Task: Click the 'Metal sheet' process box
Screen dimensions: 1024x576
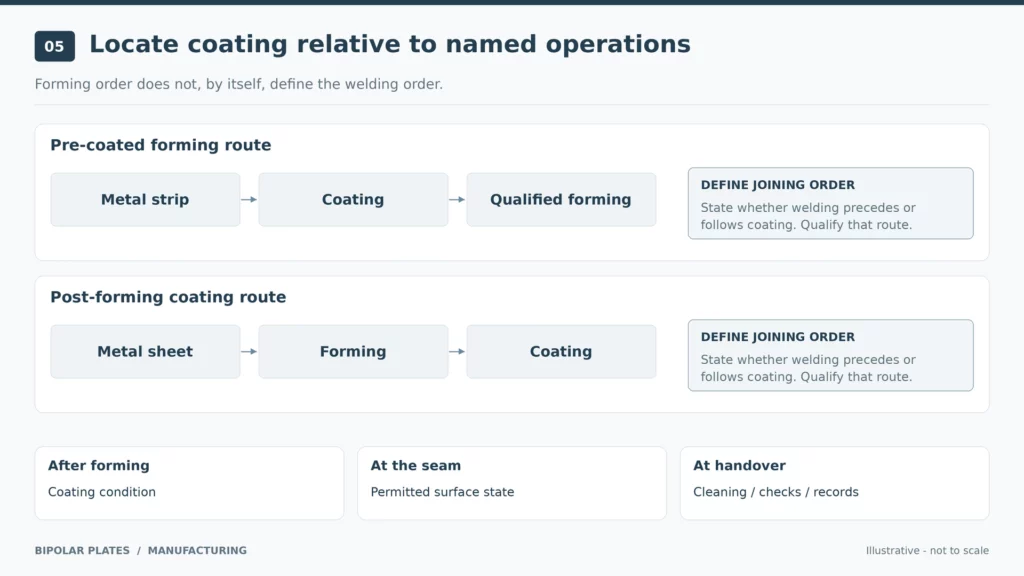Action: (x=145, y=352)
